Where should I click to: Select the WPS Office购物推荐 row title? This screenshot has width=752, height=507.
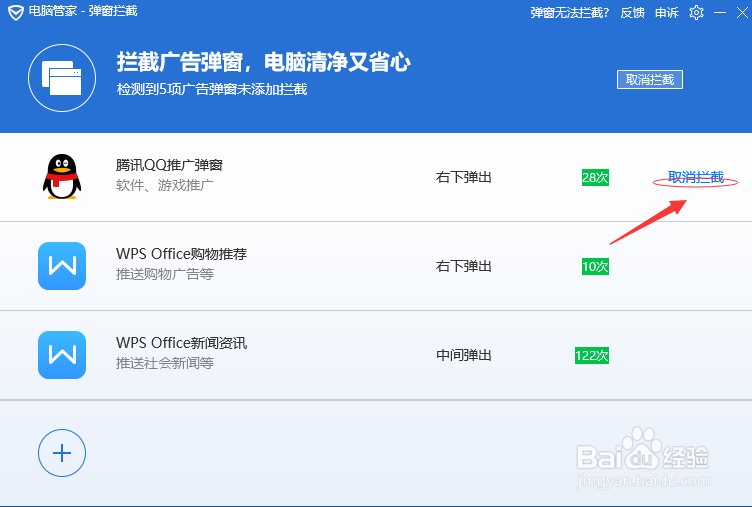(x=181, y=254)
